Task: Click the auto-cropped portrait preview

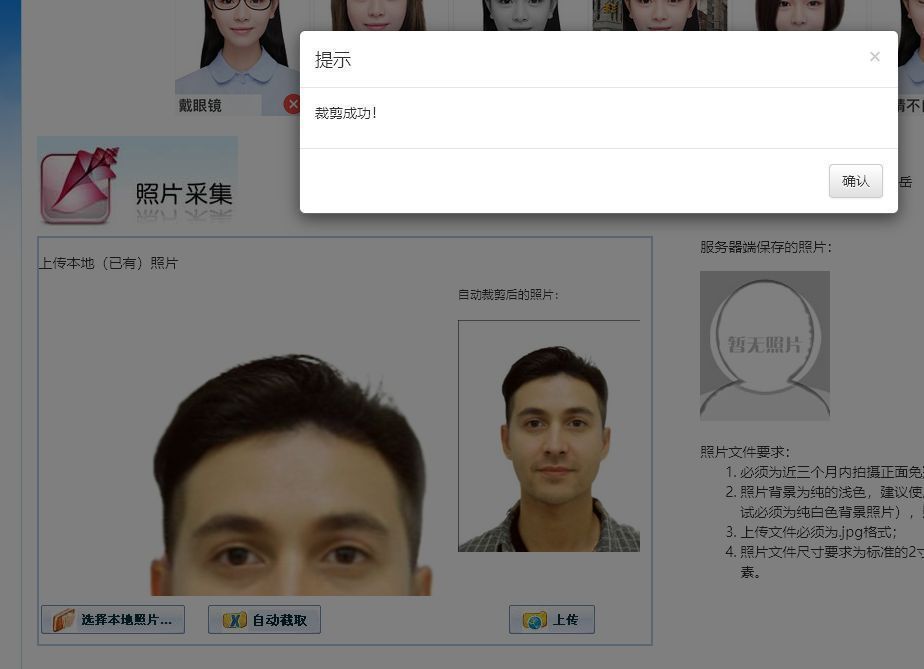Action: (x=548, y=435)
